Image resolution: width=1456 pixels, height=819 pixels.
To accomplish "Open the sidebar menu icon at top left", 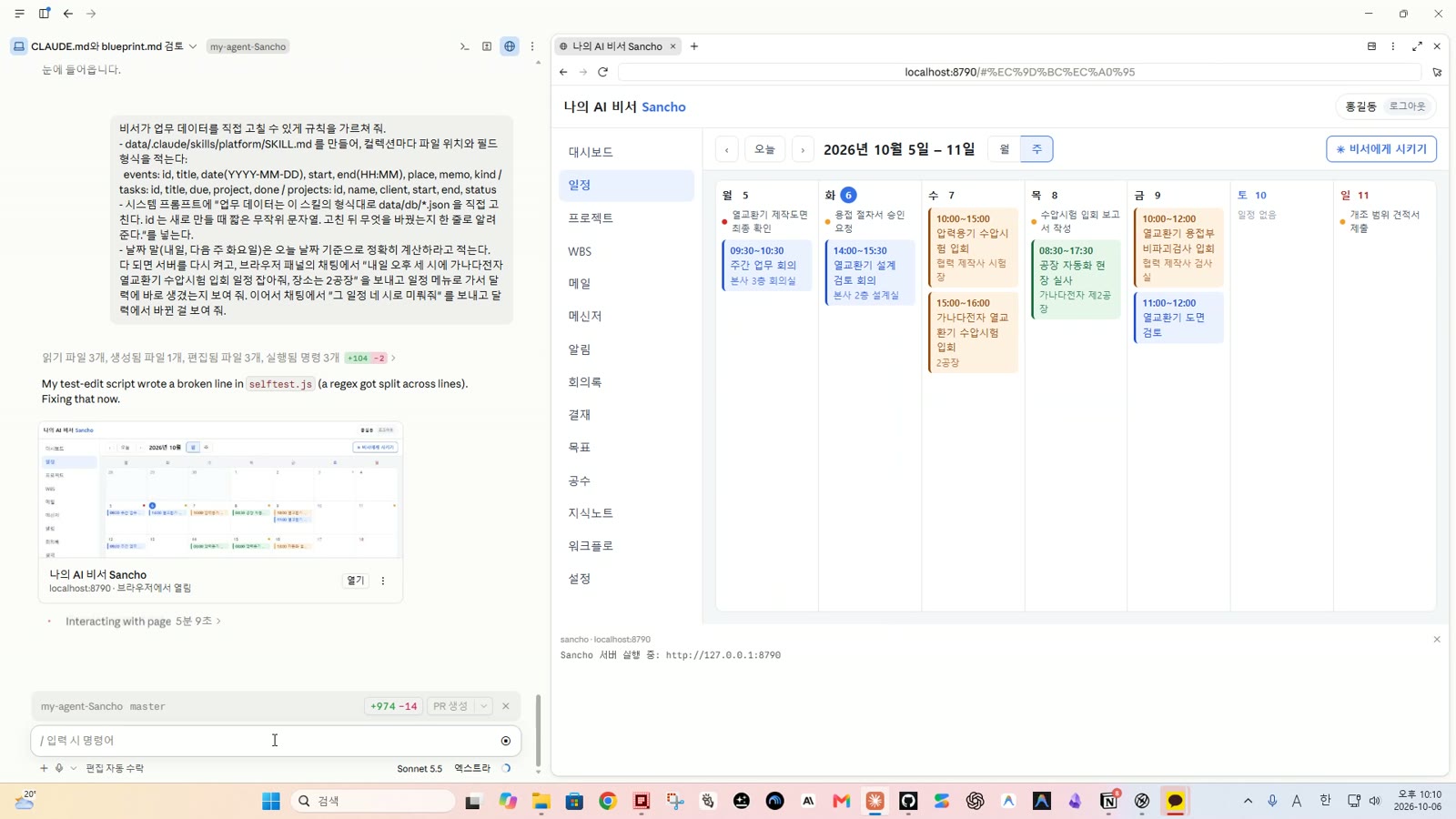I will [x=19, y=14].
